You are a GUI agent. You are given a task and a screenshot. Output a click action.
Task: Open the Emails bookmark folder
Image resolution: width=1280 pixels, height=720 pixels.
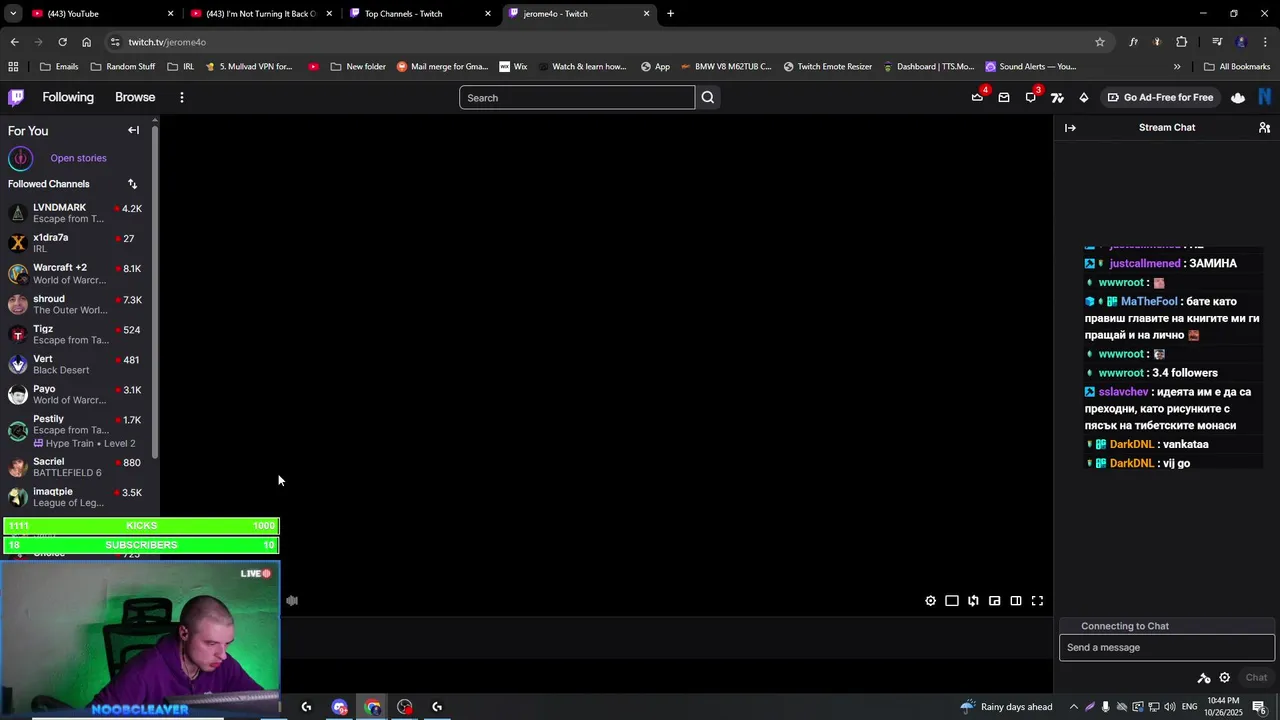[x=59, y=67]
